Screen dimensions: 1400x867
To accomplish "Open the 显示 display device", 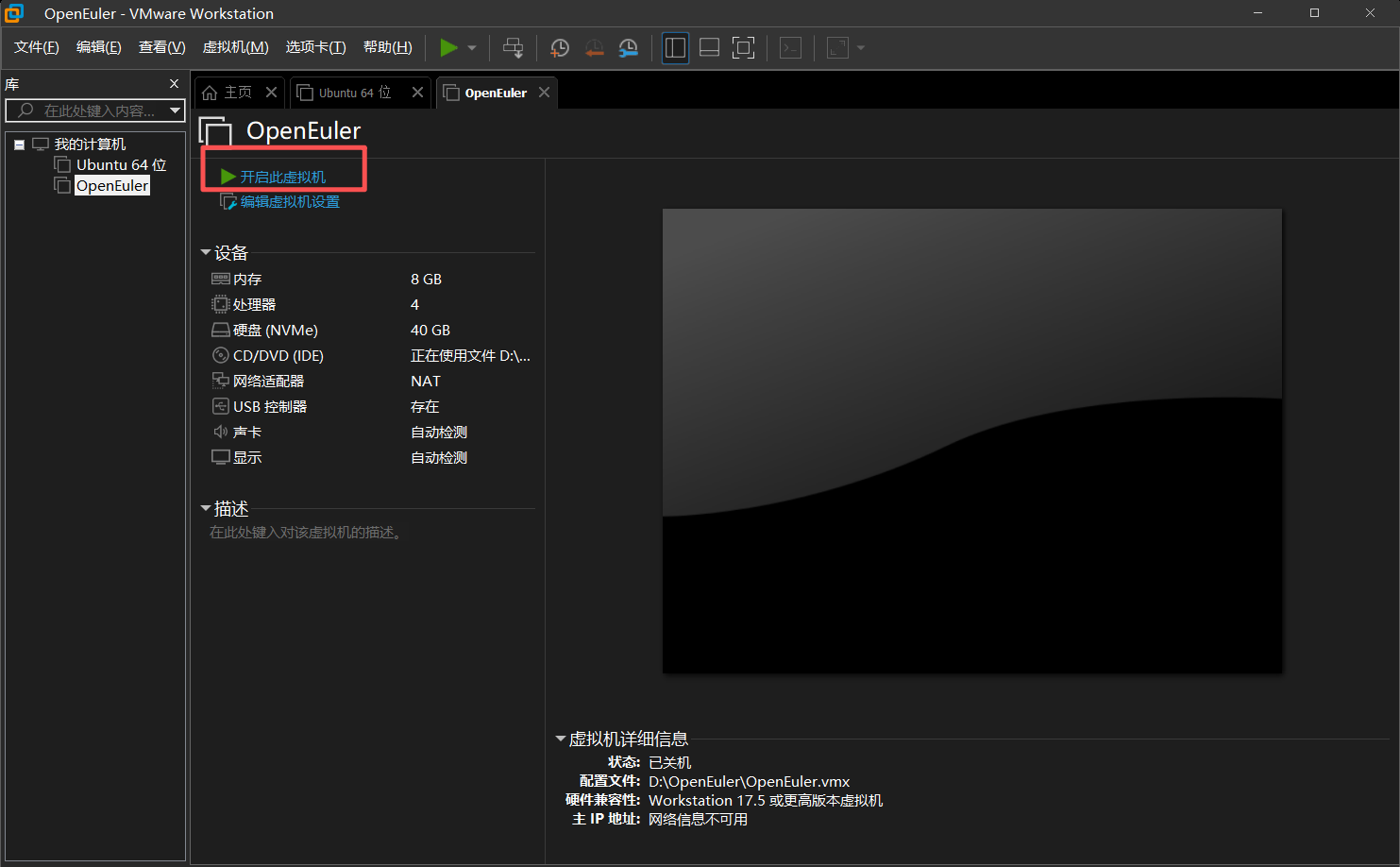I will pyautogui.click(x=247, y=458).
